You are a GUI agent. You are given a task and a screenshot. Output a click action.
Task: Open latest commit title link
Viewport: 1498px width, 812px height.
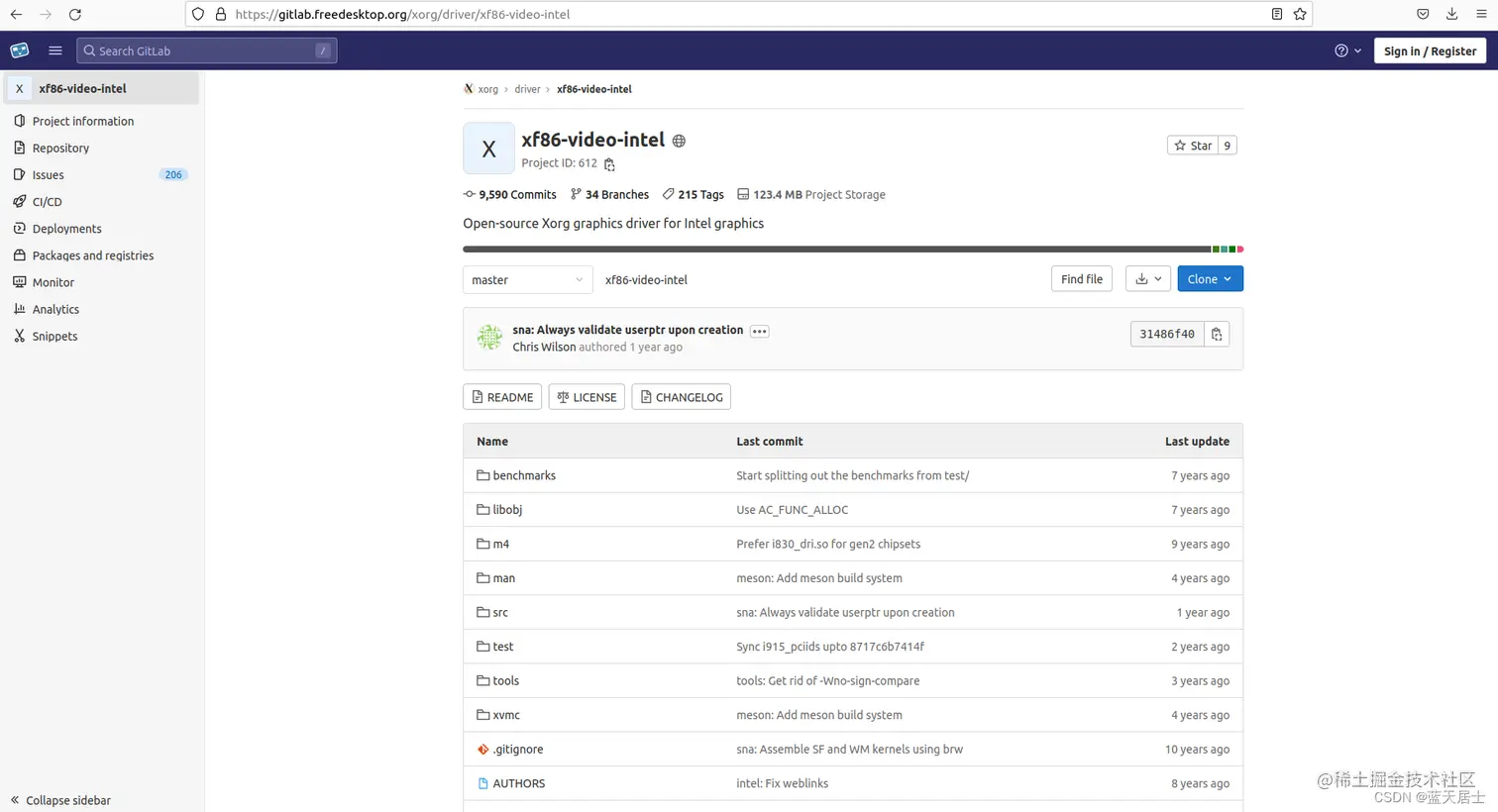point(628,330)
